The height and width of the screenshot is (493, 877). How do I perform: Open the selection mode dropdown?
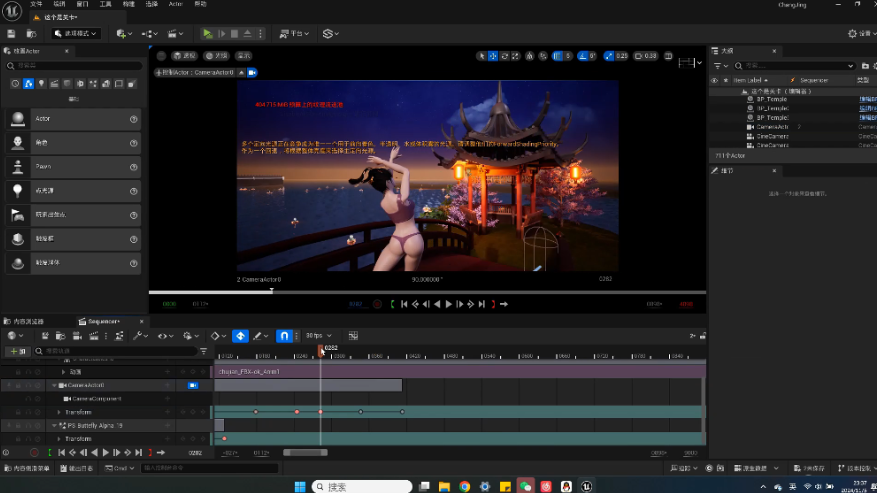pos(78,33)
